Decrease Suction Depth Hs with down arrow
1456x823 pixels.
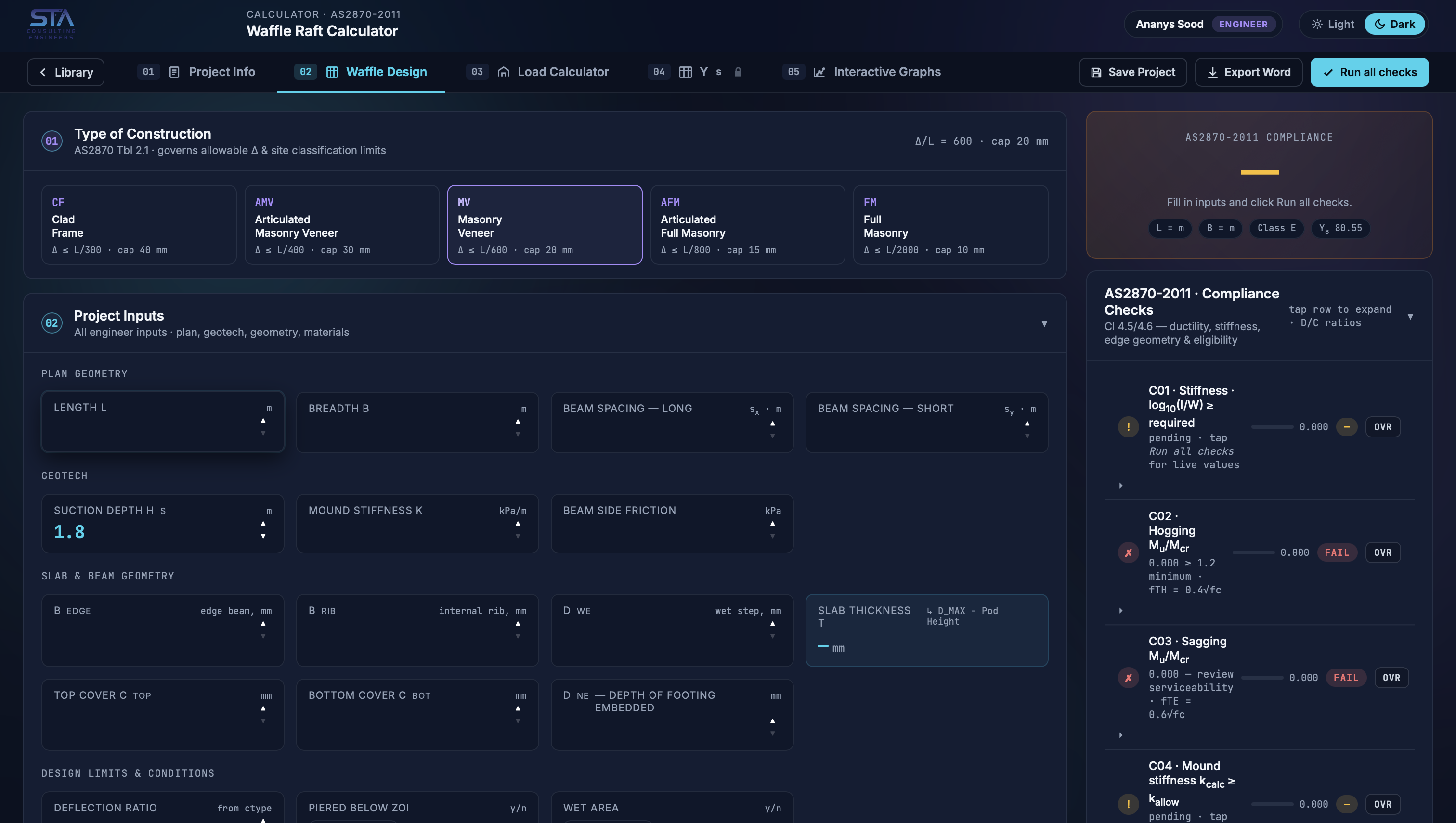click(x=263, y=536)
